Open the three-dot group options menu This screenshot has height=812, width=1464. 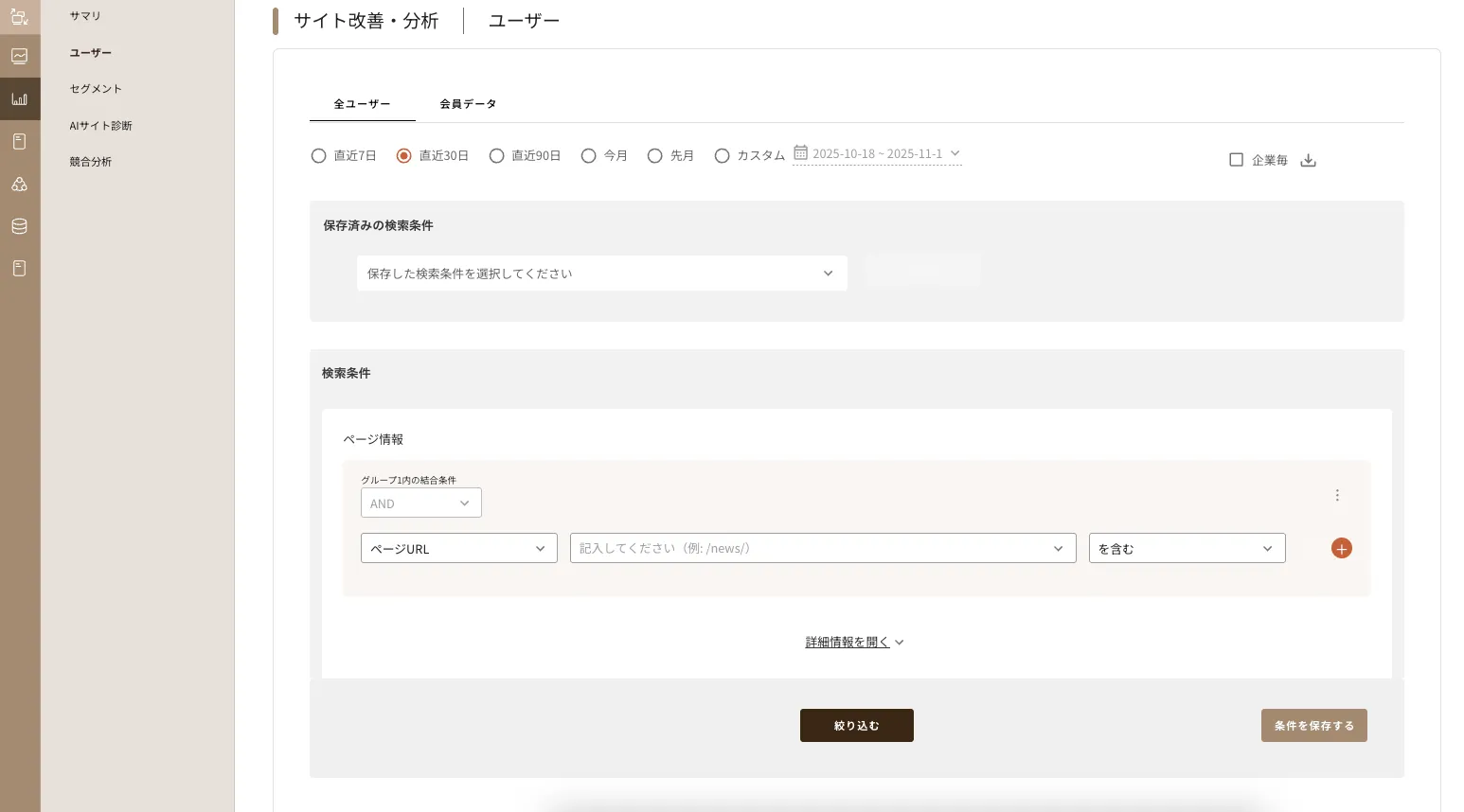(1337, 495)
